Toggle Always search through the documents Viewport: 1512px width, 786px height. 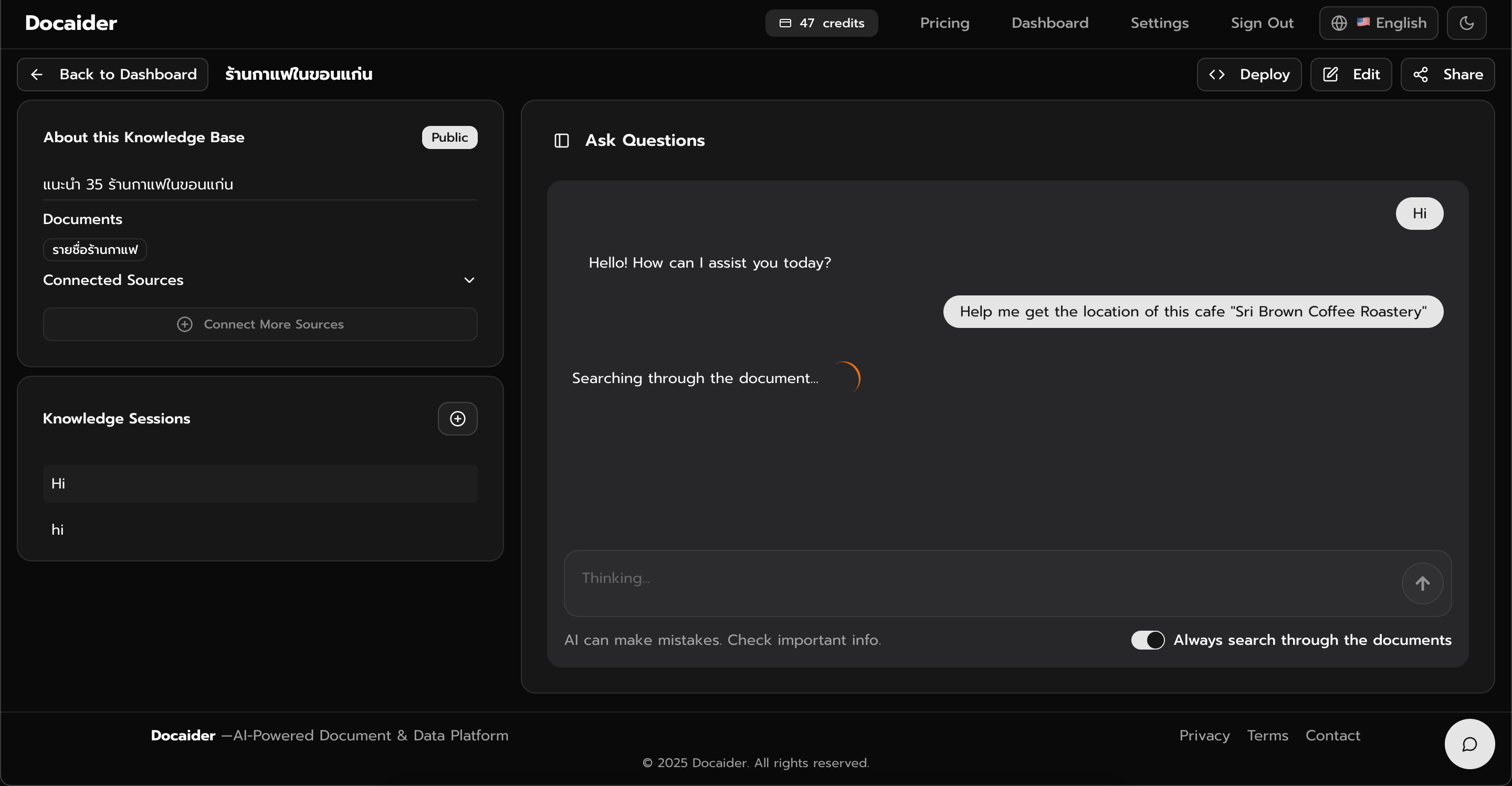[x=1148, y=640]
